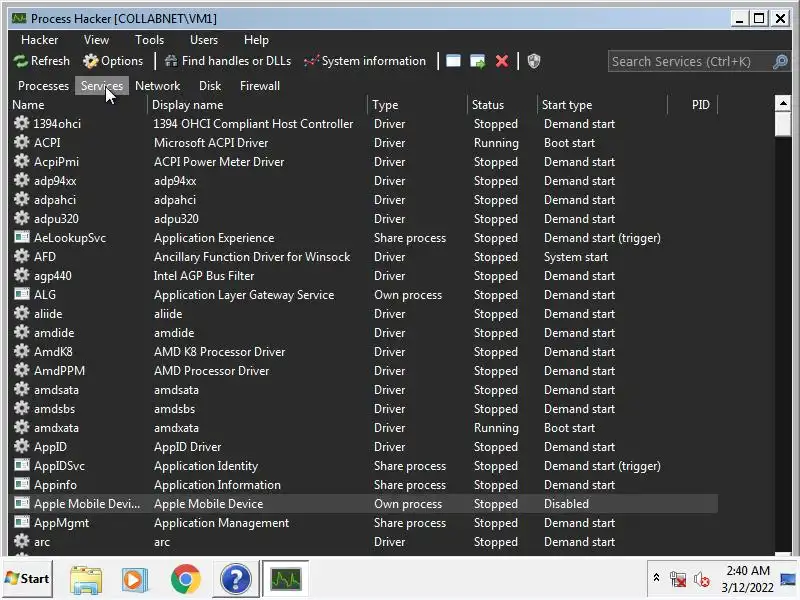Open the Hacker menu
Image resolution: width=800 pixels, height=600 pixels.
click(39, 40)
